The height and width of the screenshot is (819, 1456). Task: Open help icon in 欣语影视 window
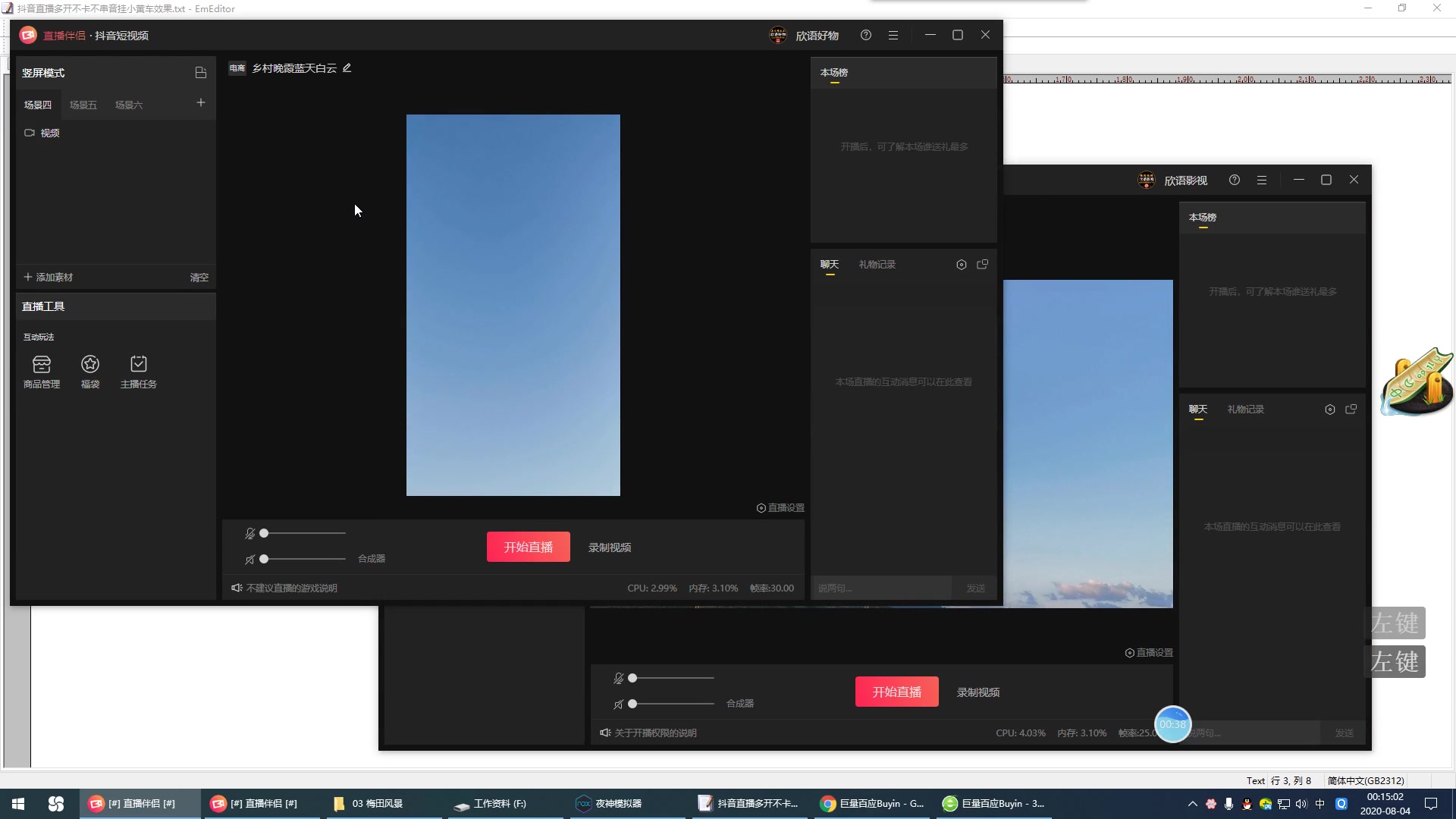point(1235,180)
